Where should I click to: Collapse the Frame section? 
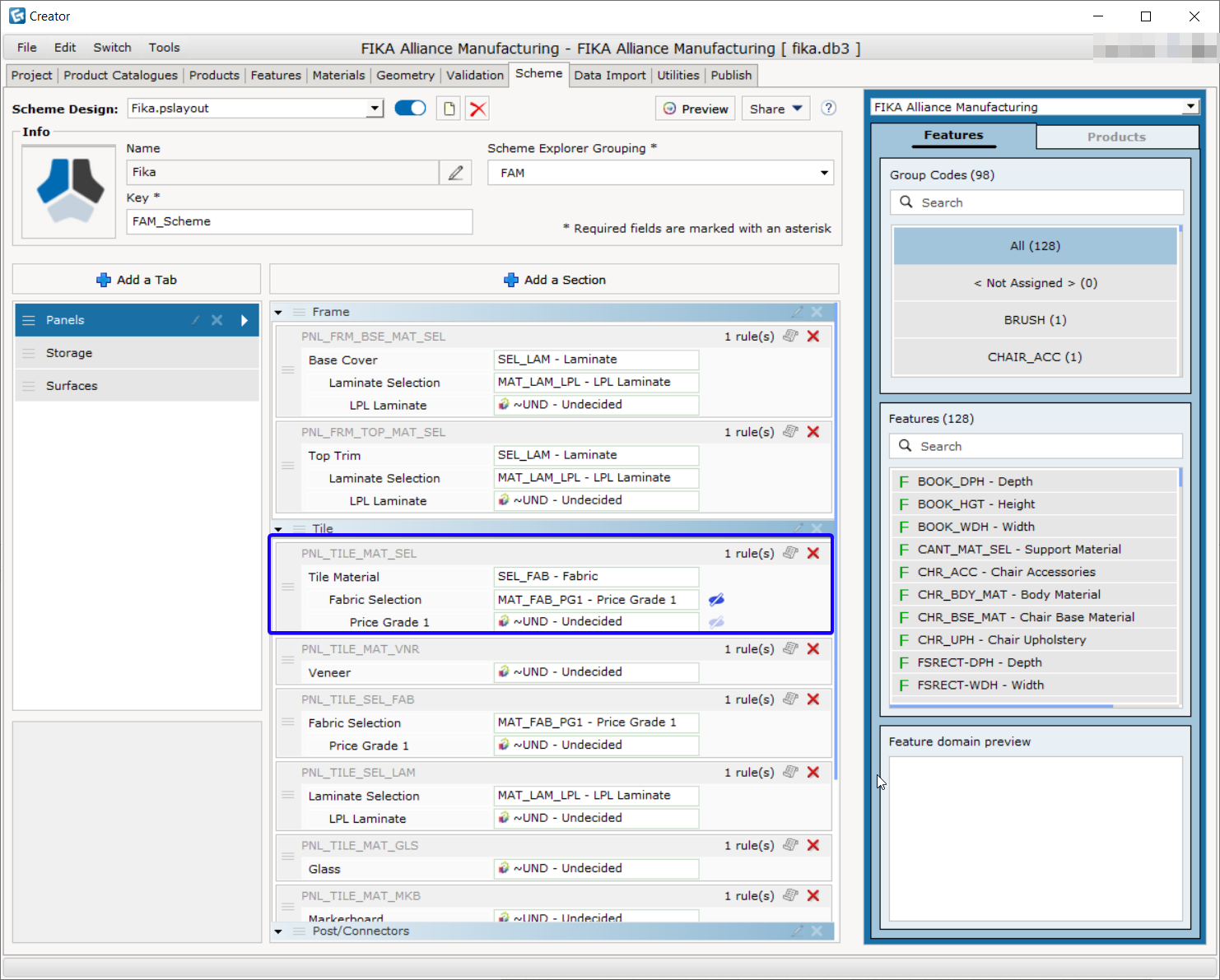tap(278, 313)
